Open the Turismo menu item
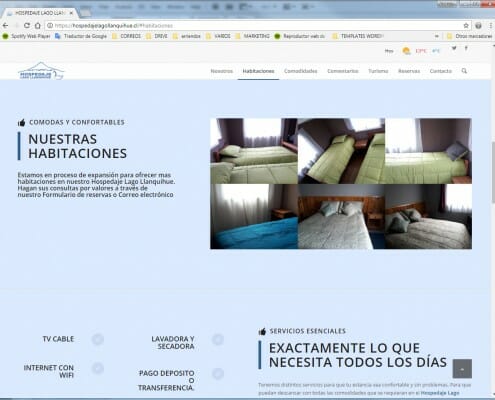Image resolution: width=495 pixels, height=400 pixels. point(378,71)
